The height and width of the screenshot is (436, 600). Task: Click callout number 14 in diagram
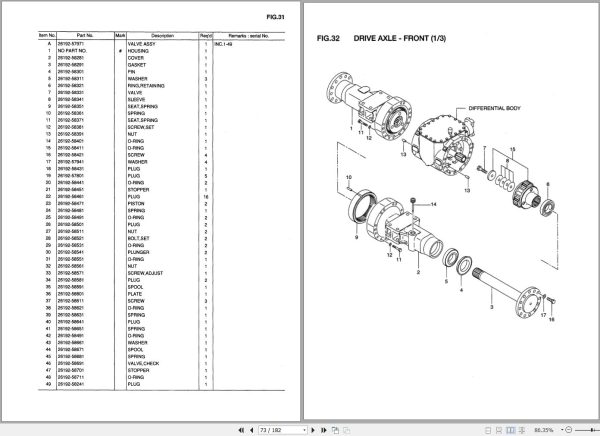pyautogui.click(x=433, y=204)
